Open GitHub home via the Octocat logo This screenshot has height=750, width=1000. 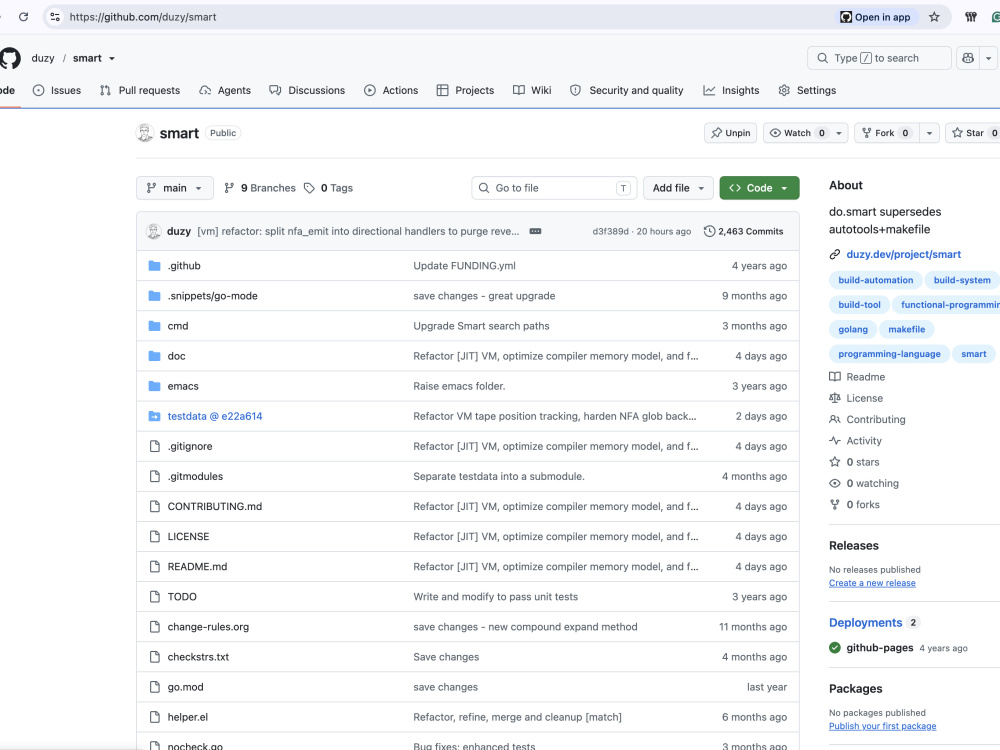[x=9, y=58]
